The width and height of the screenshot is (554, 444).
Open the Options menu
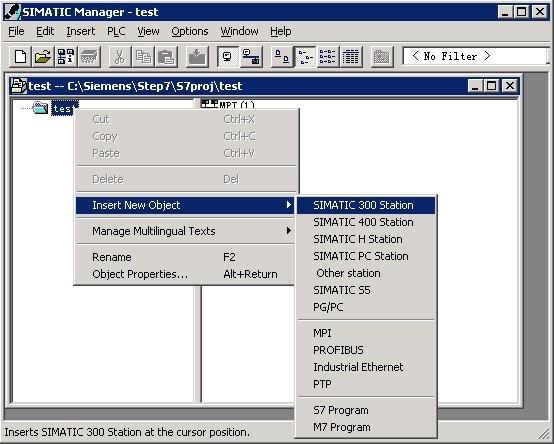point(190,31)
